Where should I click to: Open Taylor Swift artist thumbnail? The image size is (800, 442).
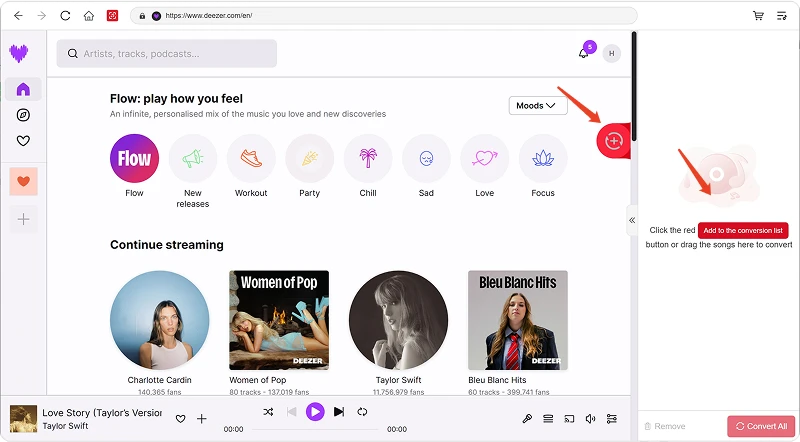(398, 320)
